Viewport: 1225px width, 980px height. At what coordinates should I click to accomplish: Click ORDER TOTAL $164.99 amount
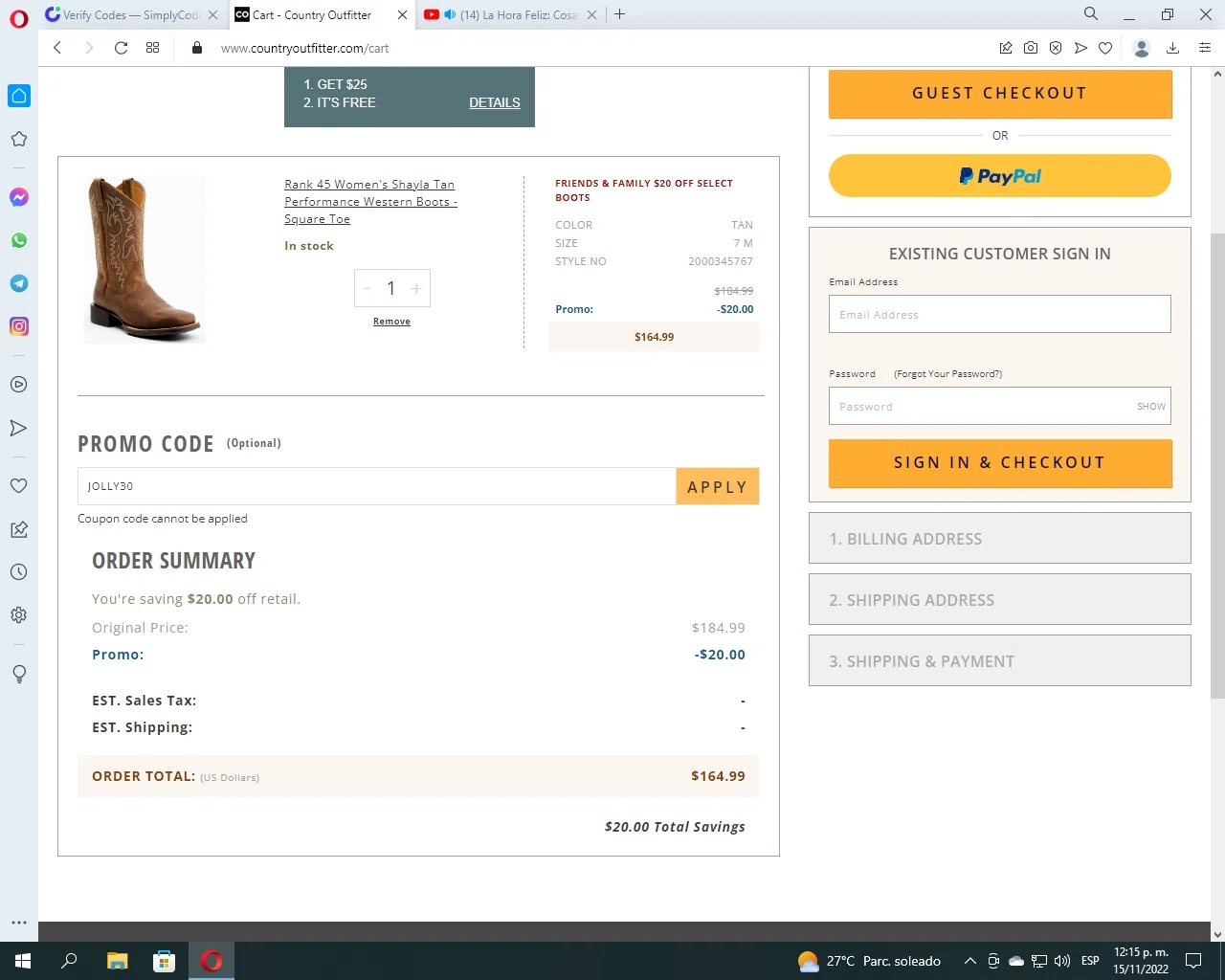coord(718,776)
